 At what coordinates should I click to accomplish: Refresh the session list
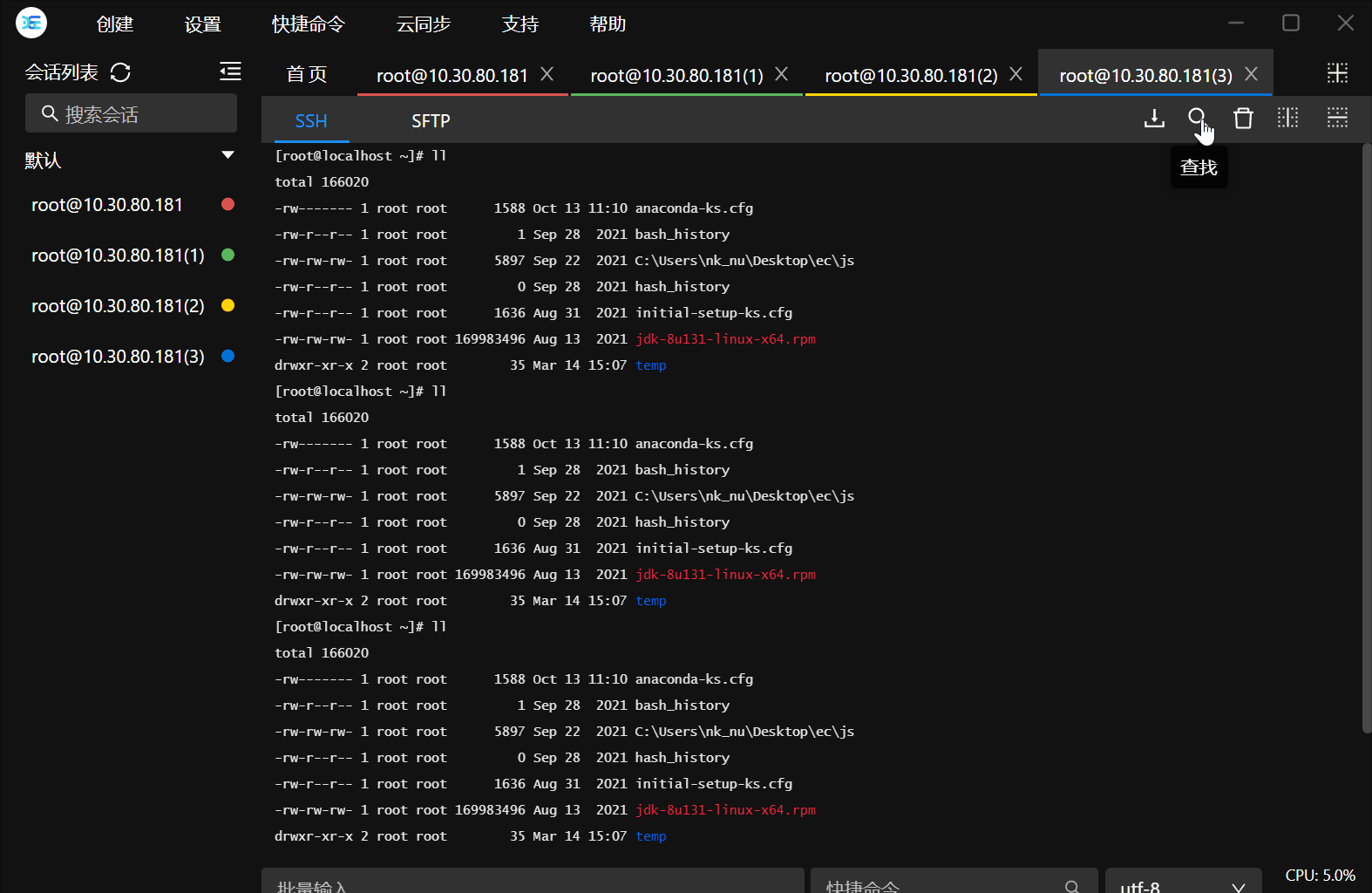click(120, 72)
